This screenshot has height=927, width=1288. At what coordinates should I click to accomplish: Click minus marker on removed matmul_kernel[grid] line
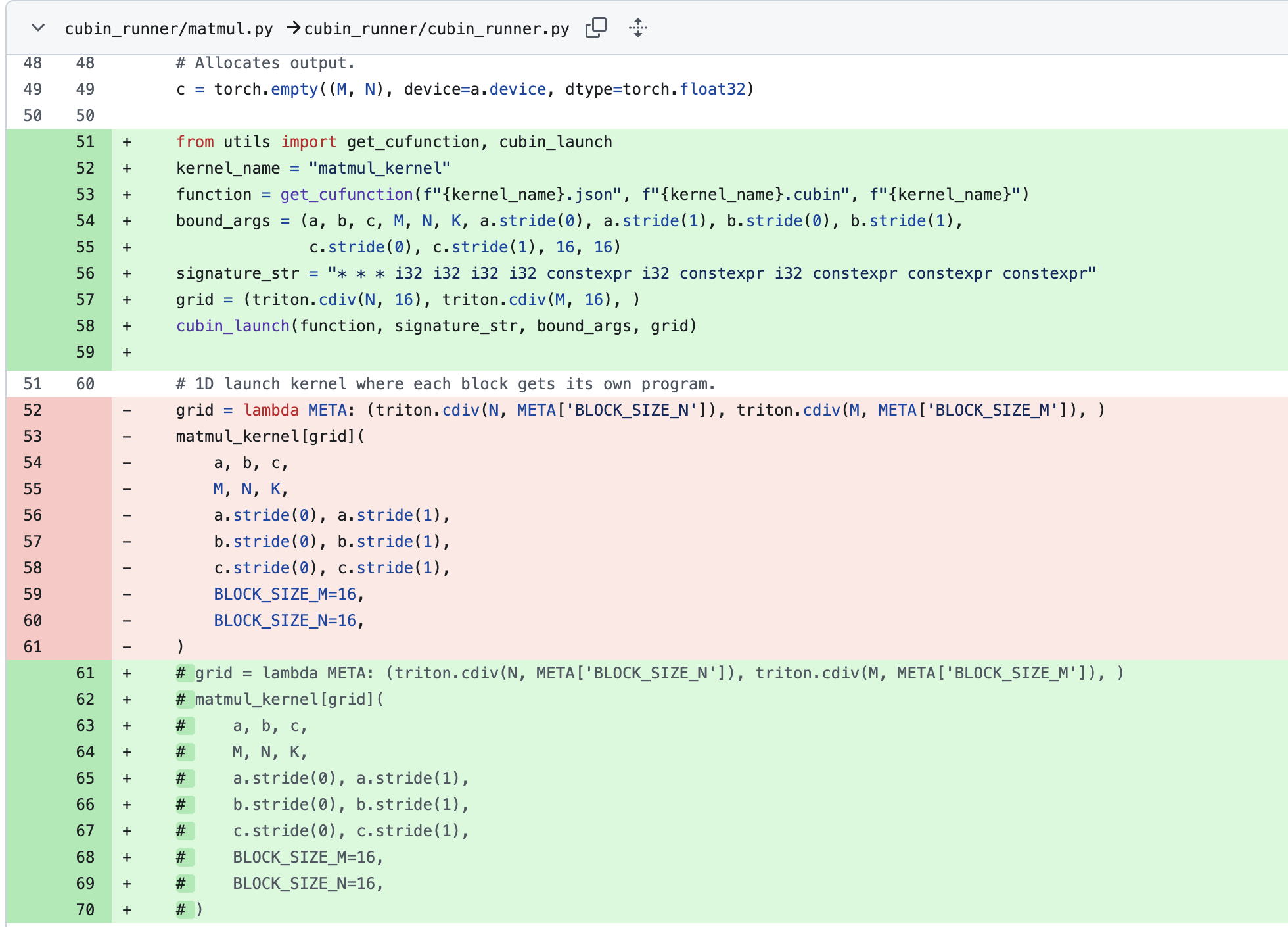coord(127,437)
